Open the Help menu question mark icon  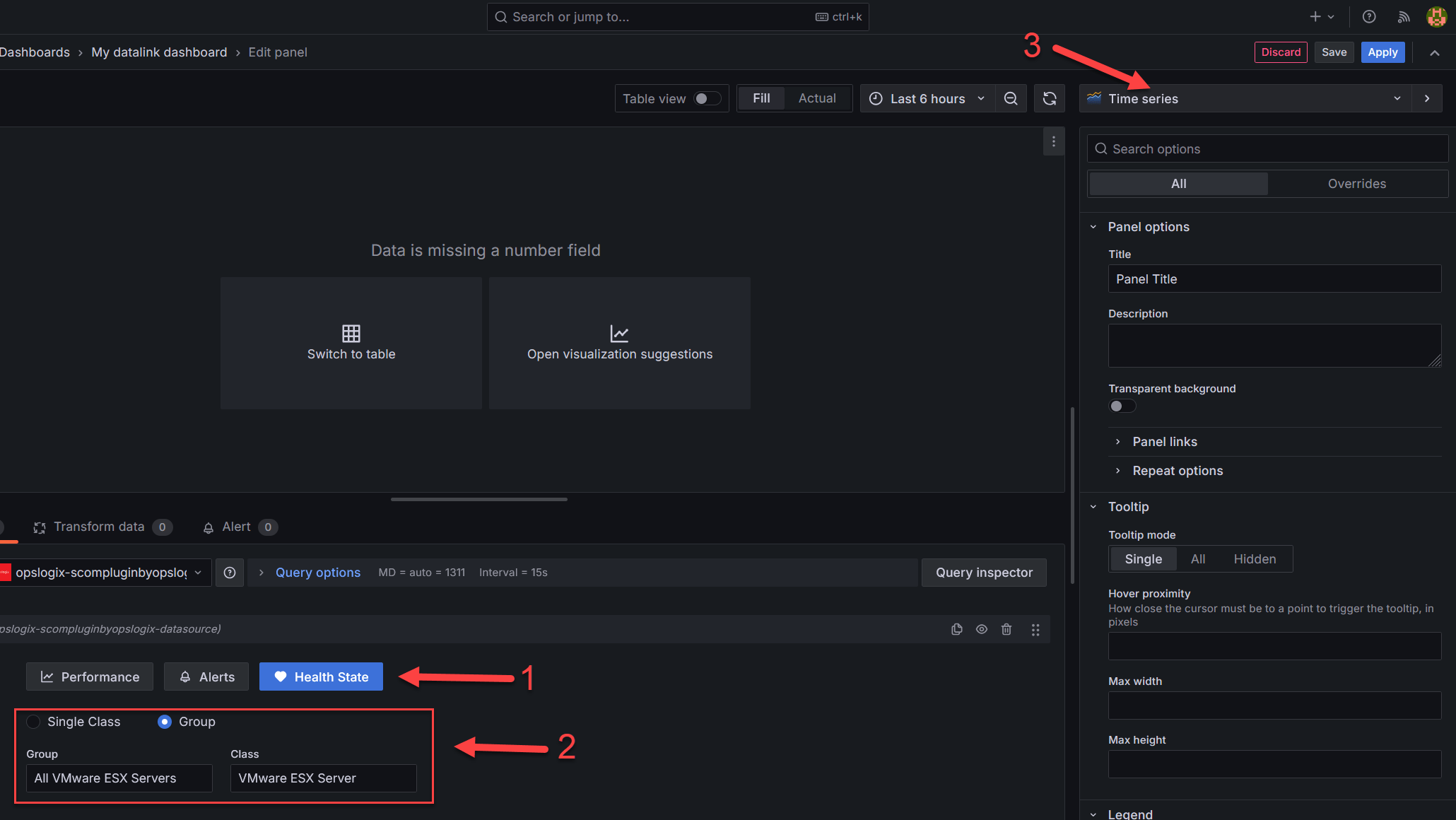click(x=1369, y=16)
